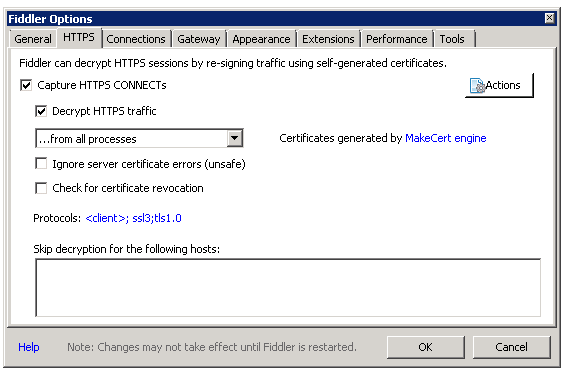This screenshot has width=574, height=383.
Task: Click the MakeCert engine link
Action: (x=446, y=138)
